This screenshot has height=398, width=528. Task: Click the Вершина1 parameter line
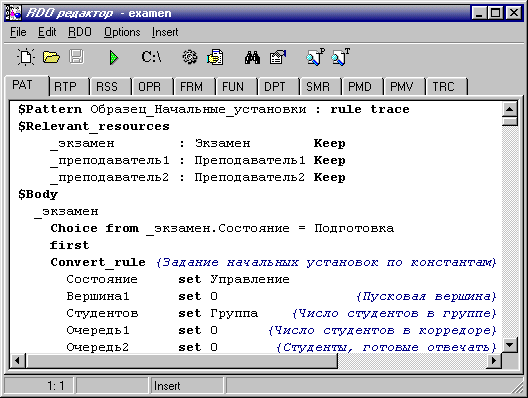click(281, 296)
